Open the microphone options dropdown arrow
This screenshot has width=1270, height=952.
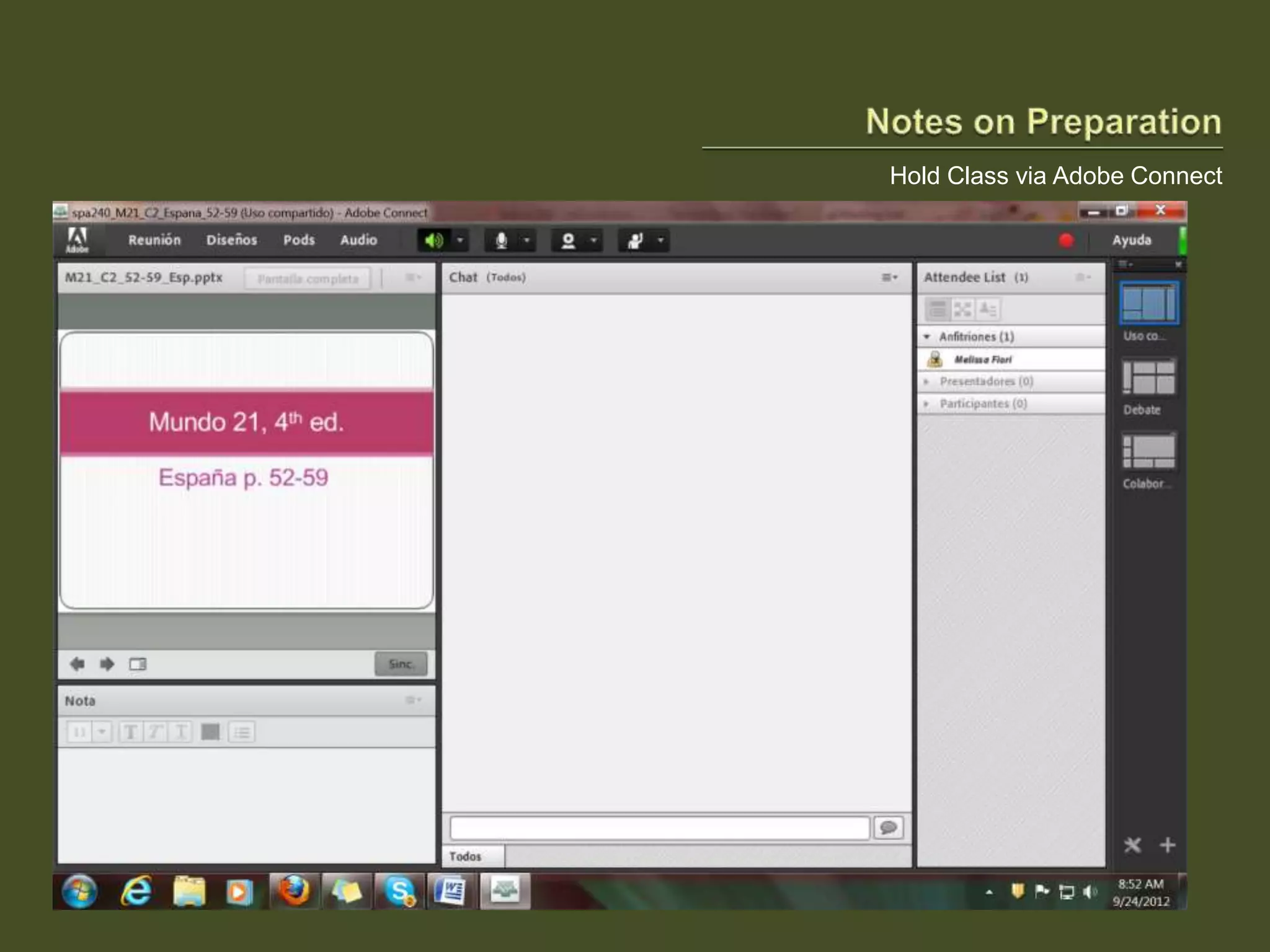tap(527, 240)
